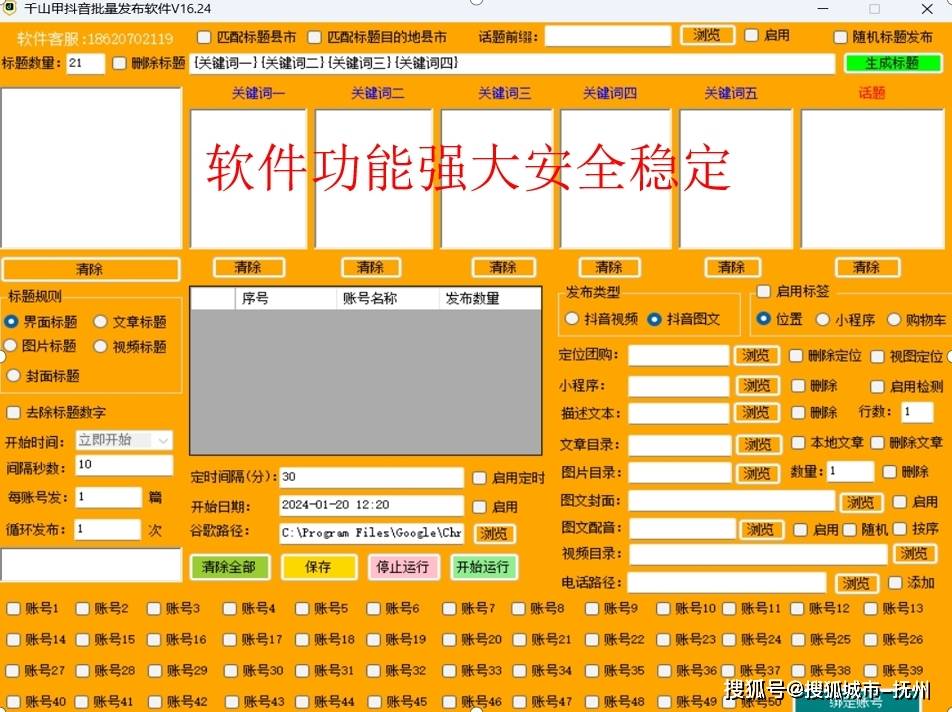Select the 图片标题 radio button

(10, 346)
